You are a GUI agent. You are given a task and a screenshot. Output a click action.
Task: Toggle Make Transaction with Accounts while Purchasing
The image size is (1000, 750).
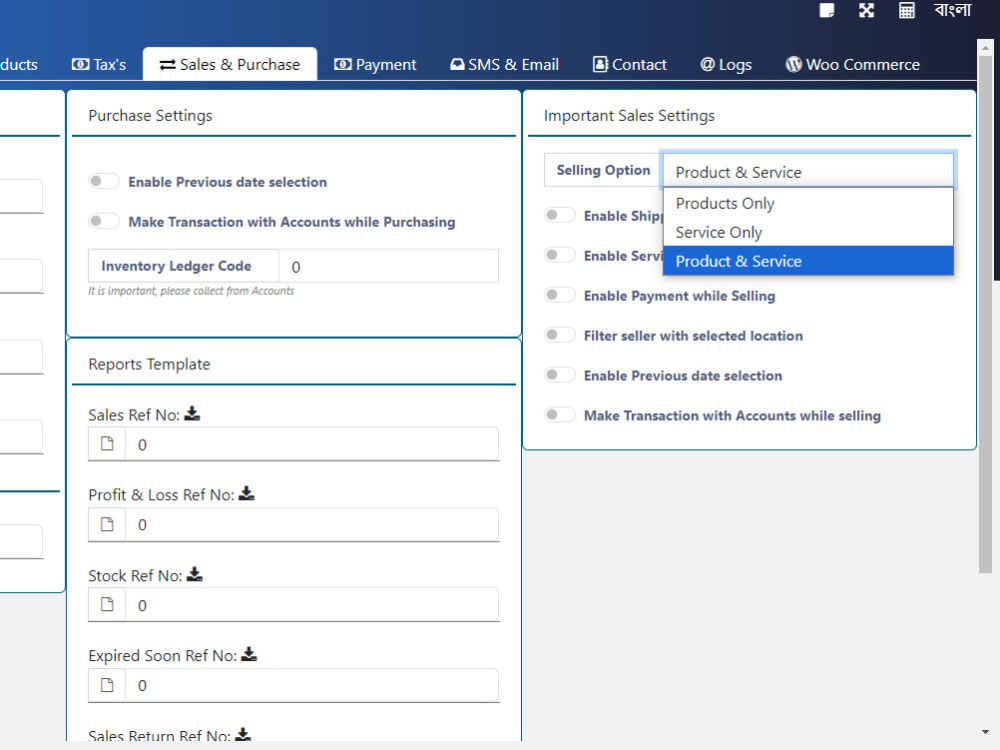(103, 221)
